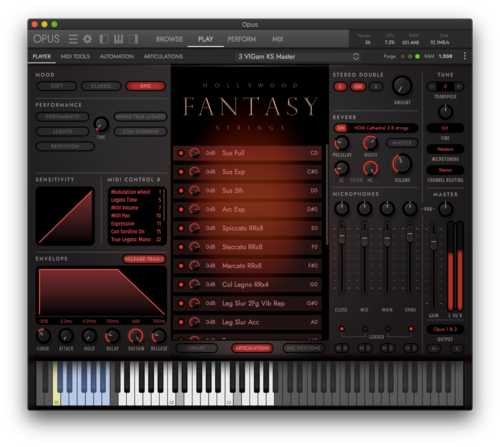The image size is (500, 447).
Task: Select the Stereo Double R channel
Action: coord(376,87)
